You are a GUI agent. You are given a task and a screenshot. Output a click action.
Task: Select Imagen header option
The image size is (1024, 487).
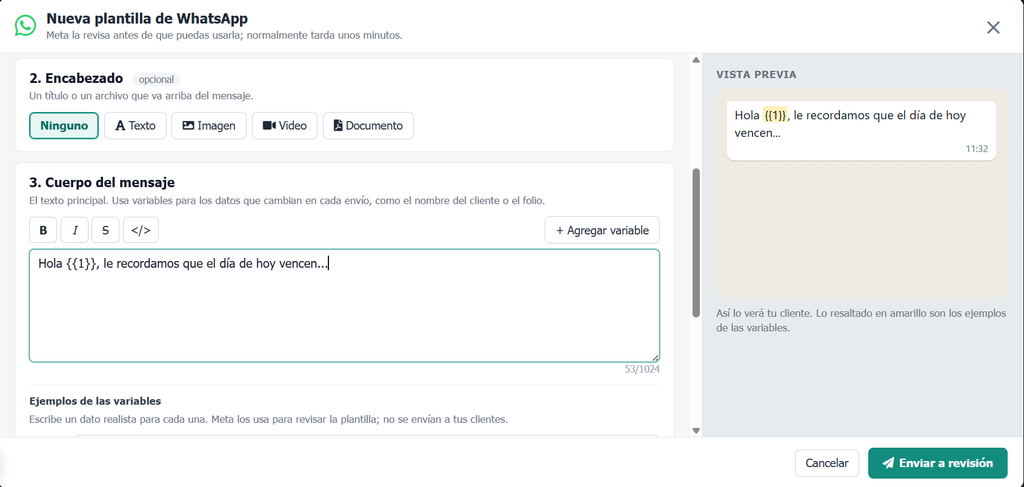pos(209,126)
